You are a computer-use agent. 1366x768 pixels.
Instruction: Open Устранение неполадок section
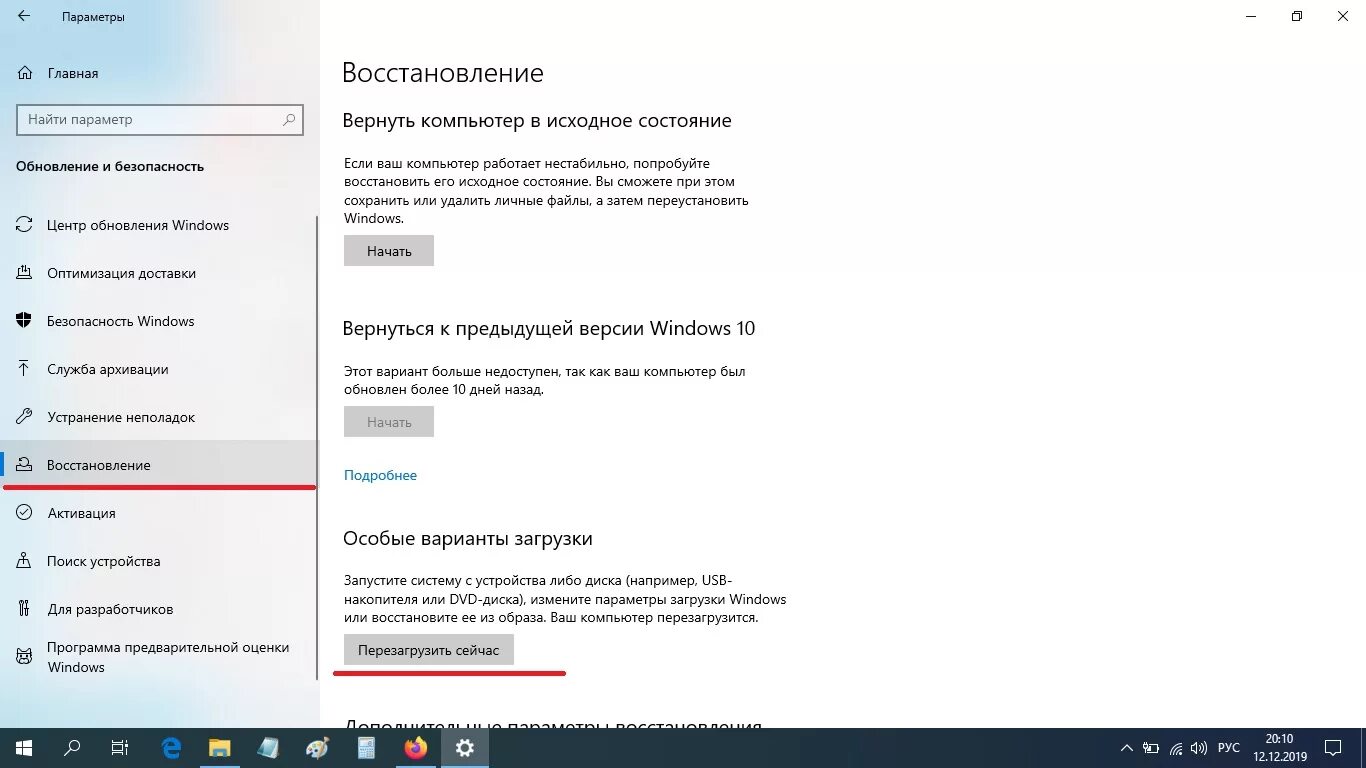[x=160, y=417]
